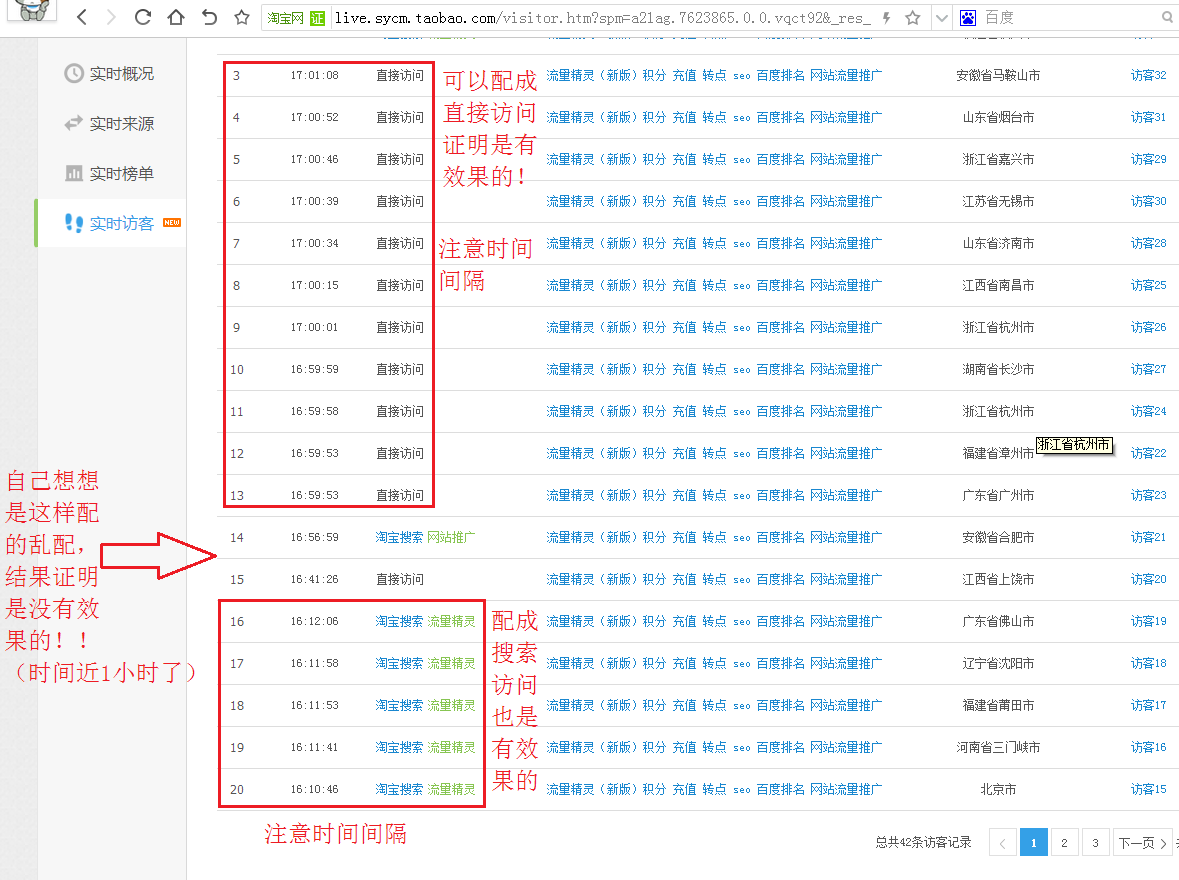Open the 访客31 visitor link
The width and height of the screenshot is (1179, 880).
(x=1148, y=117)
